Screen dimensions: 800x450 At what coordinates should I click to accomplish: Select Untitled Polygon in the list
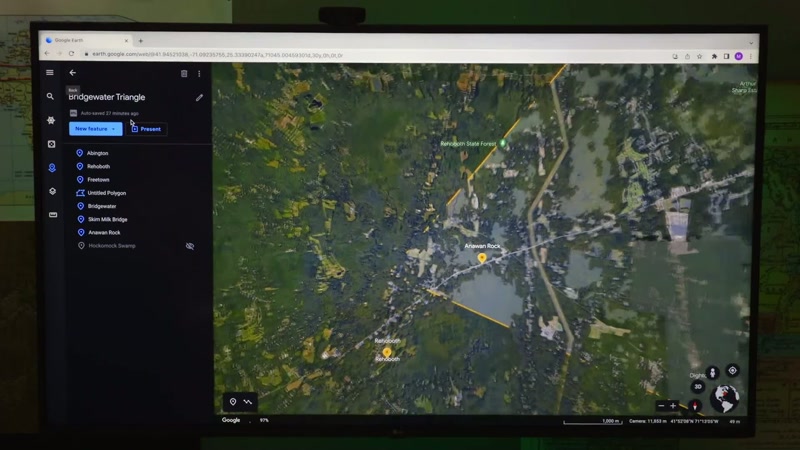coord(107,193)
